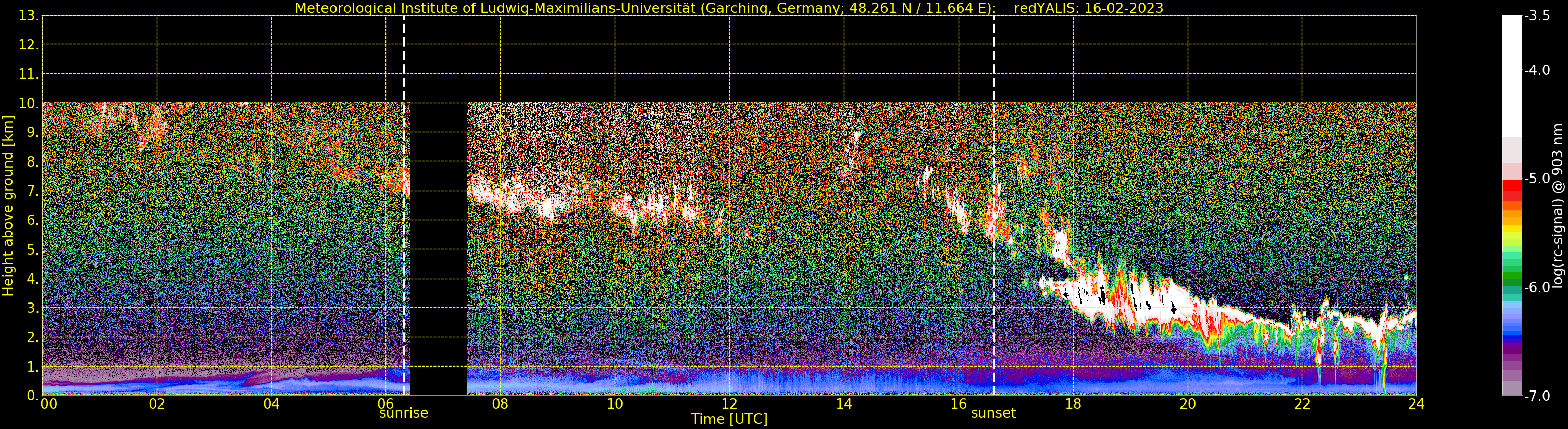Click the time axis tick label 06
The image size is (1568, 429).
386,404
